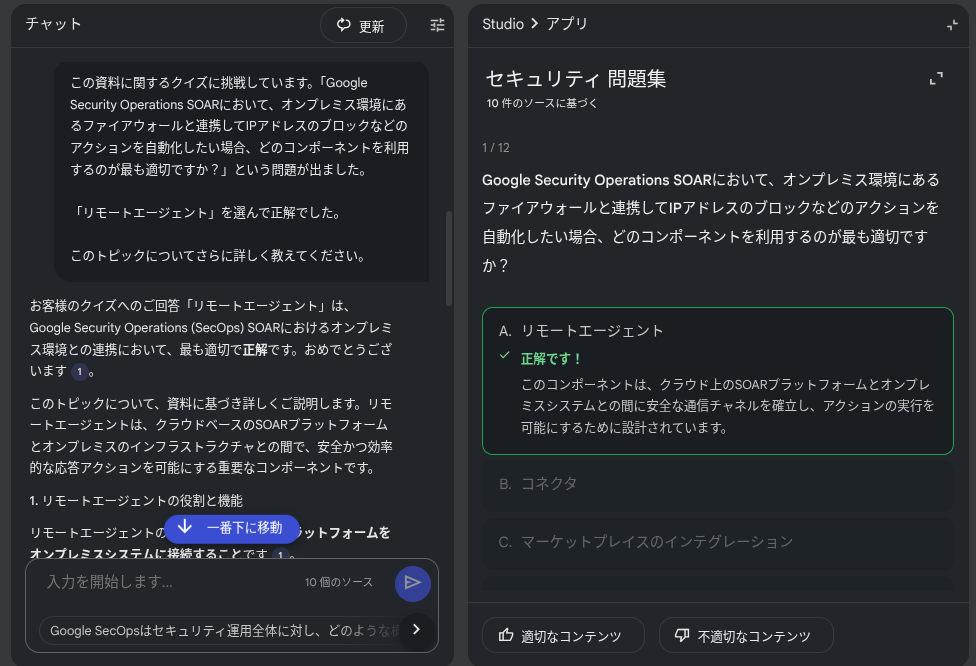
Task: Click chevron between Studio and アプリ
Action: (535, 24)
